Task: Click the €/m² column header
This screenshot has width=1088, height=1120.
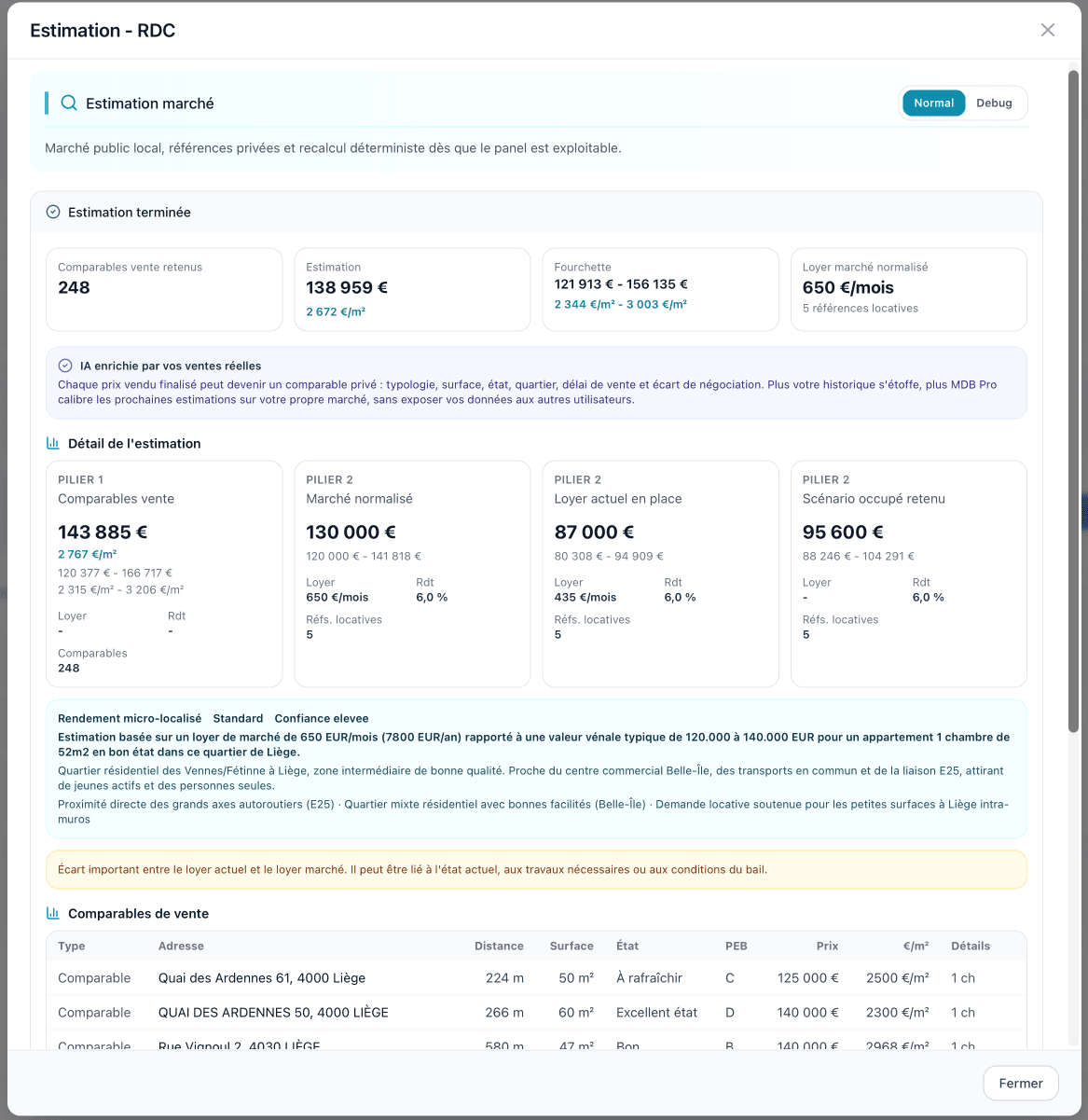Action: pyautogui.click(x=916, y=946)
